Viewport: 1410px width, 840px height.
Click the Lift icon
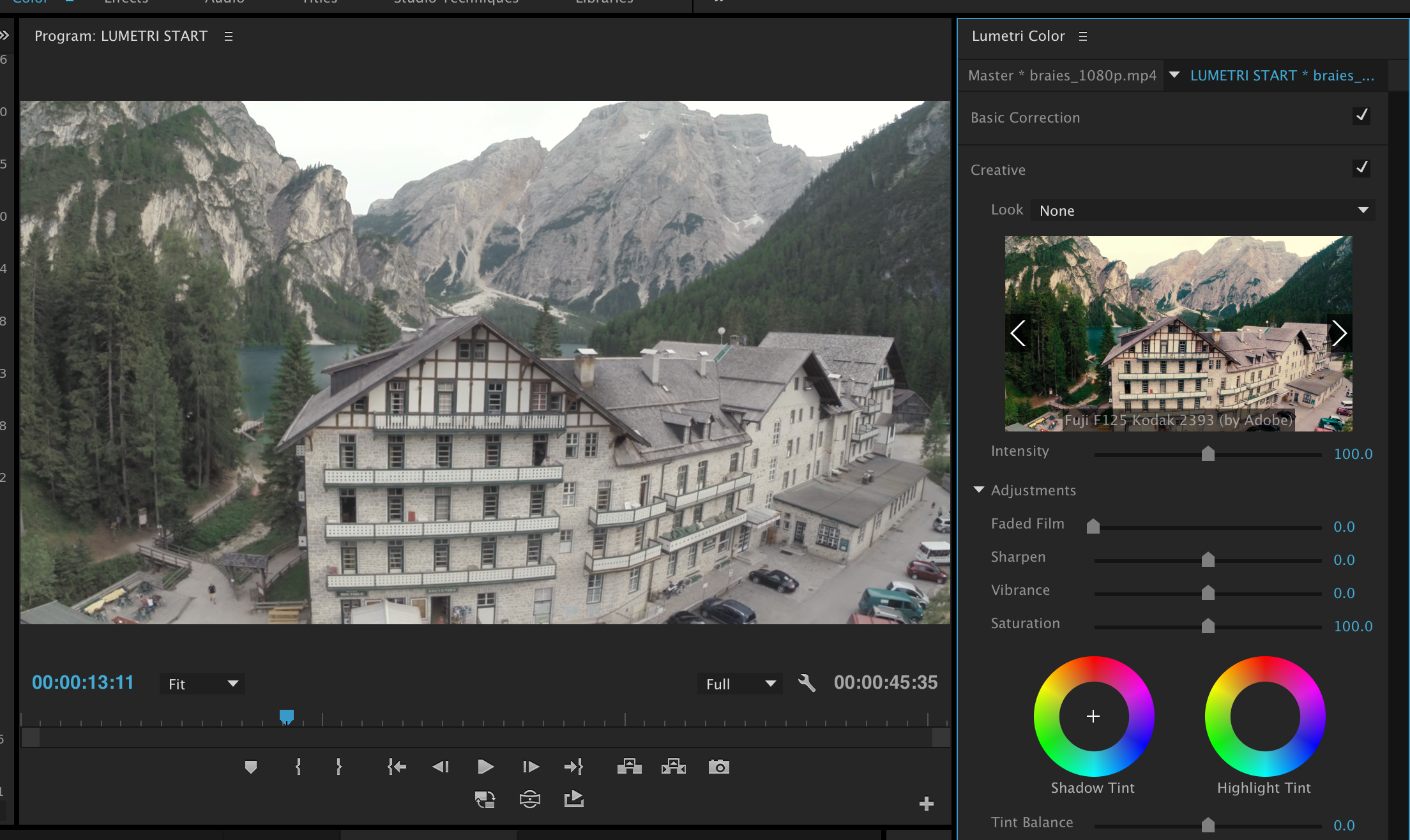click(630, 766)
